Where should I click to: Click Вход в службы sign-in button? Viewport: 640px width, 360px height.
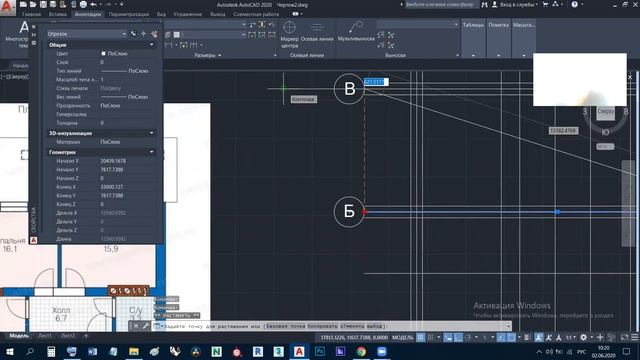click(517, 4)
